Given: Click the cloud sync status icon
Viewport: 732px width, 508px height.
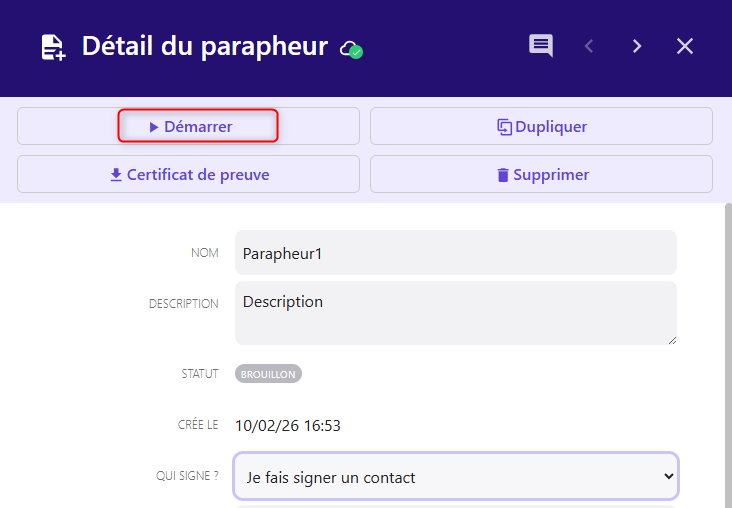Looking at the screenshot, I should [x=350, y=48].
